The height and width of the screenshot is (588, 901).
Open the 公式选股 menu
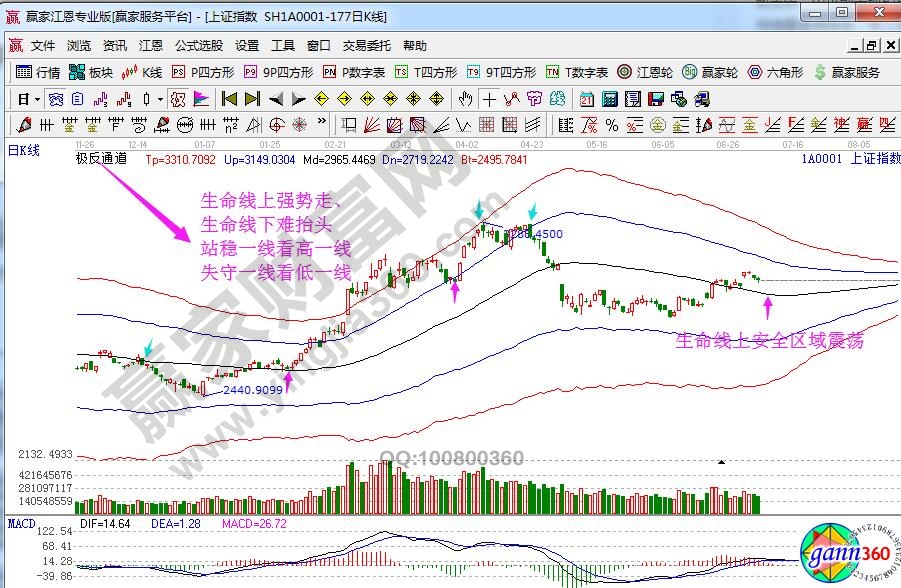[199, 46]
